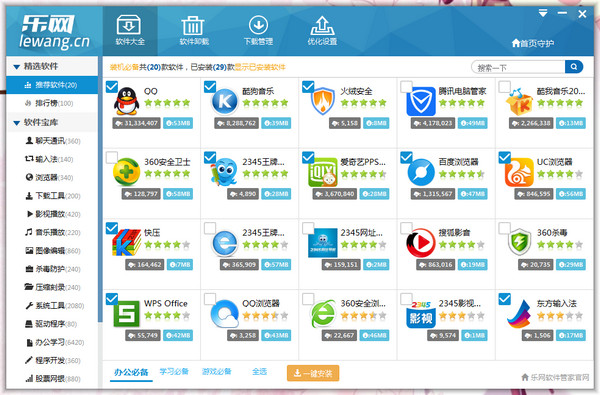The image size is (600, 395).
Task: Open the 压缩刻录 category
Action: (52, 287)
